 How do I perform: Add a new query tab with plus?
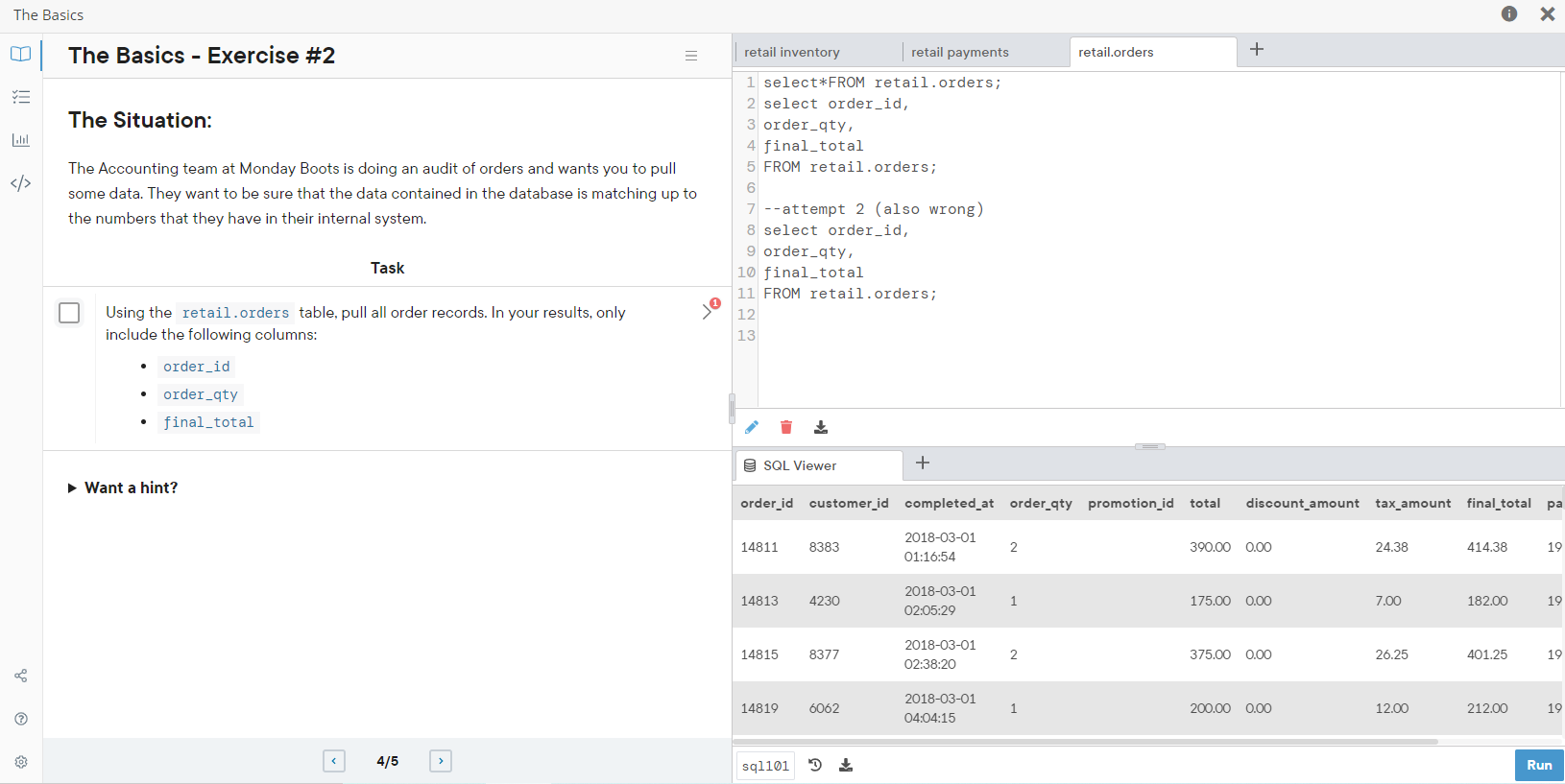(1257, 49)
